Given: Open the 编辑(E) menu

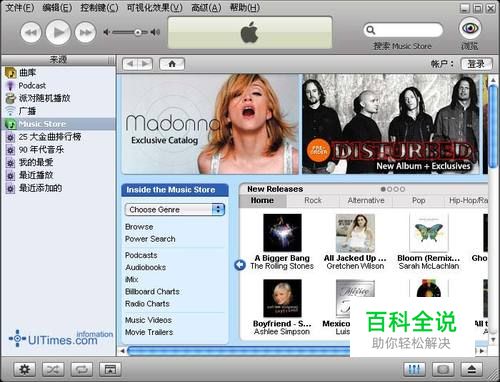Looking at the screenshot, I should coord(57,8).
